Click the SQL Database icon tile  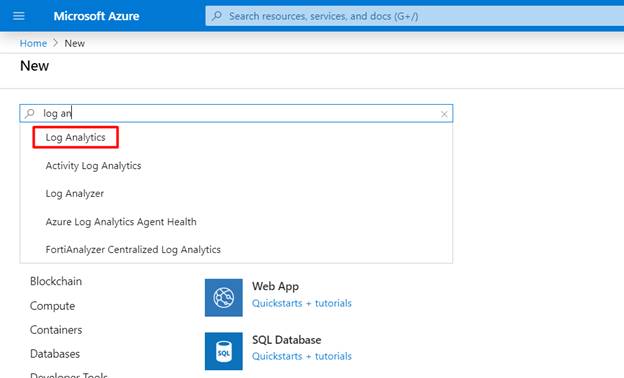[x=224, y=351]
